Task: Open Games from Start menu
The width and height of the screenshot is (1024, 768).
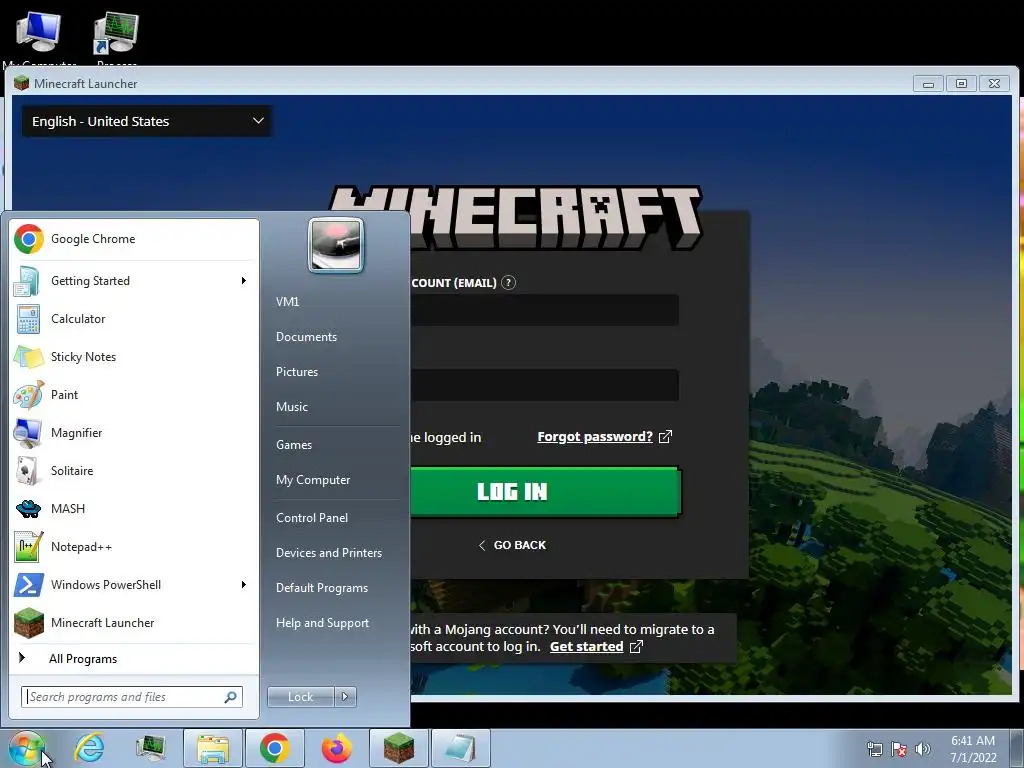Action: point(294,445)
